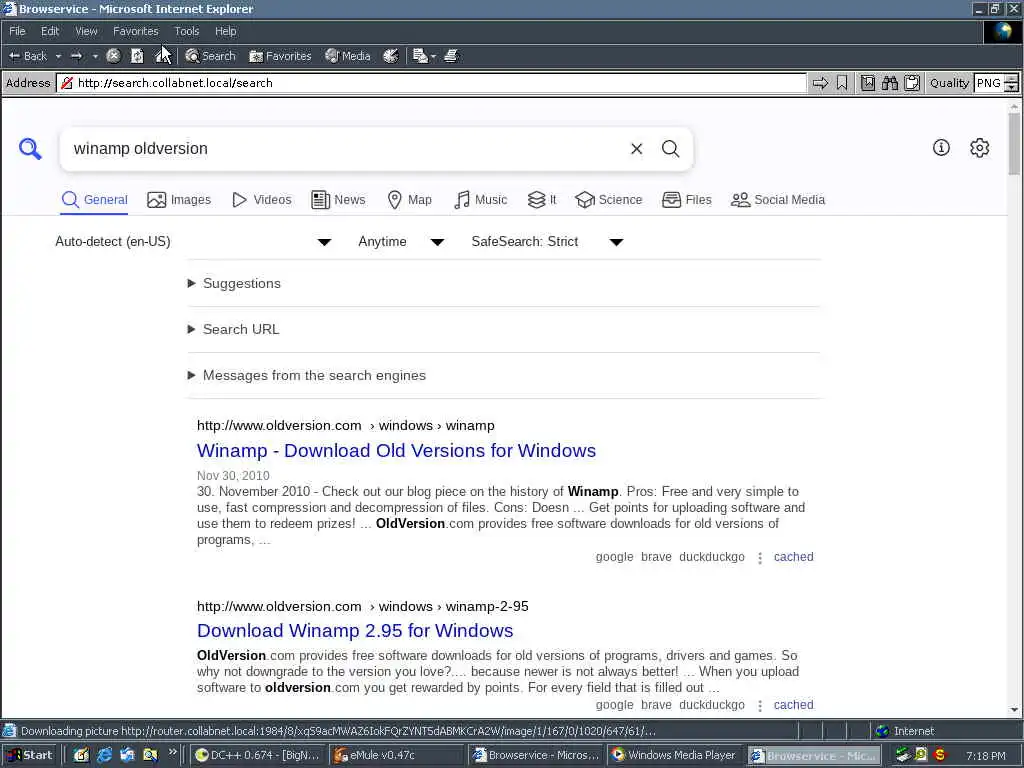1024x768 pixels.
Task: Open the Favorites toolbar button
Action: [280, 56]
